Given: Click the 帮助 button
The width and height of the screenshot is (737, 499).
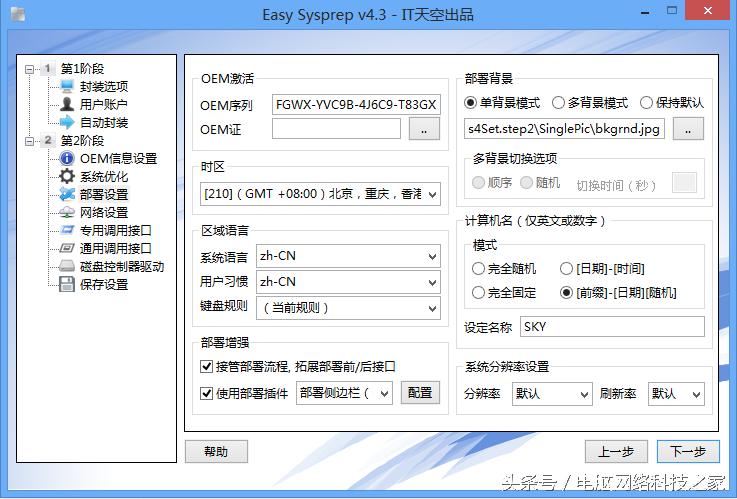Looking at the screenshot, I should pos(216,452).
